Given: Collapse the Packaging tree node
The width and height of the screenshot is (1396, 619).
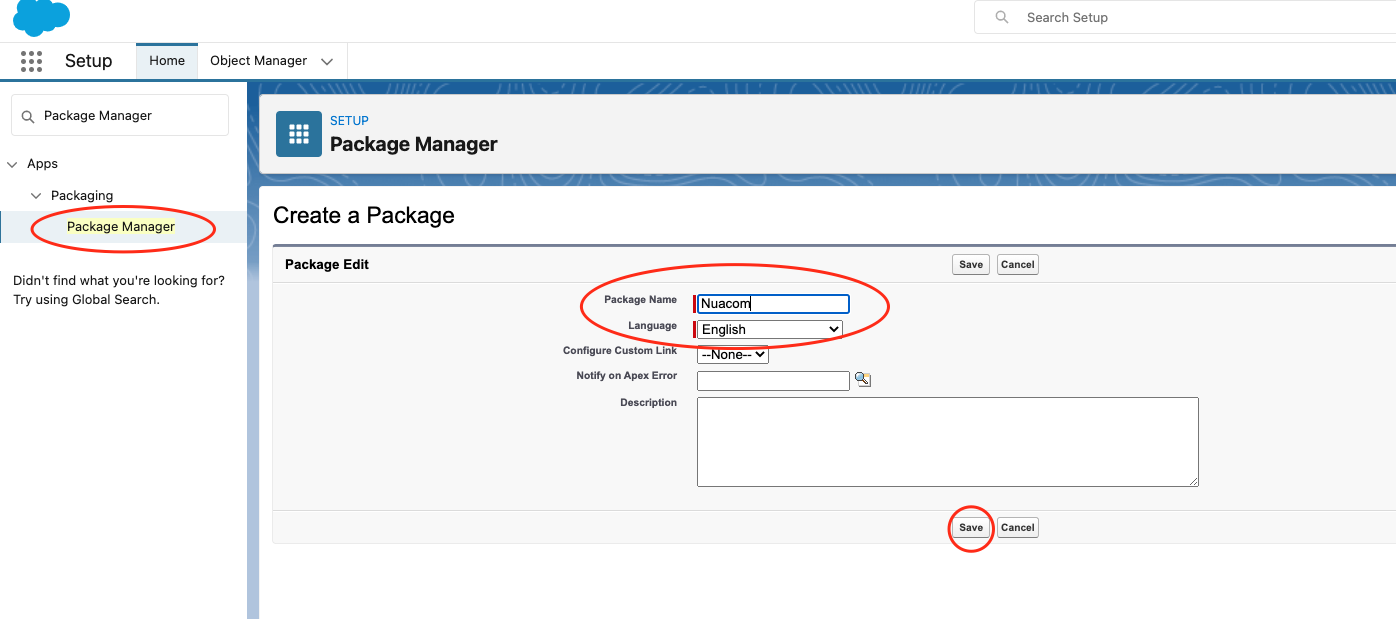Looking at the screenshot, I should (x=36, y=196).
